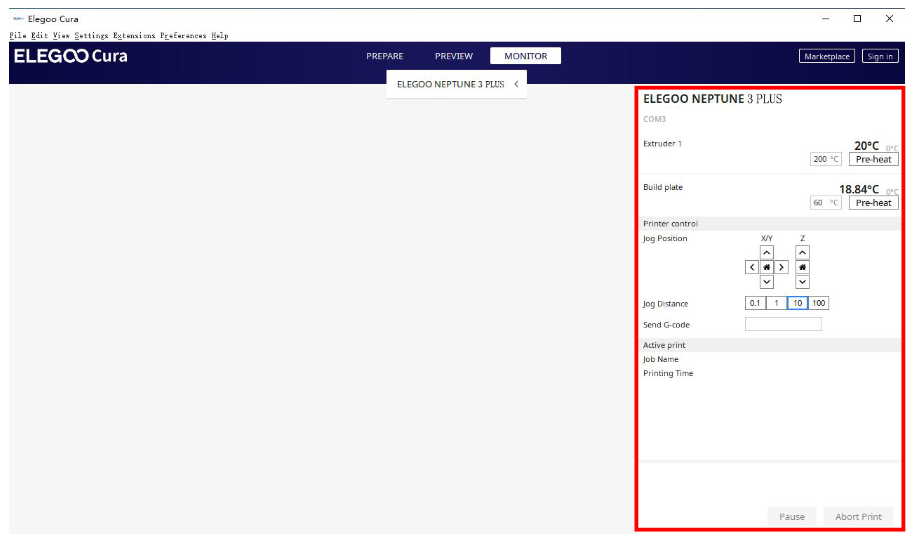This screenshot has width=912, height=552.
Task: Home the X/Y axes
Action: click(767, 267)
